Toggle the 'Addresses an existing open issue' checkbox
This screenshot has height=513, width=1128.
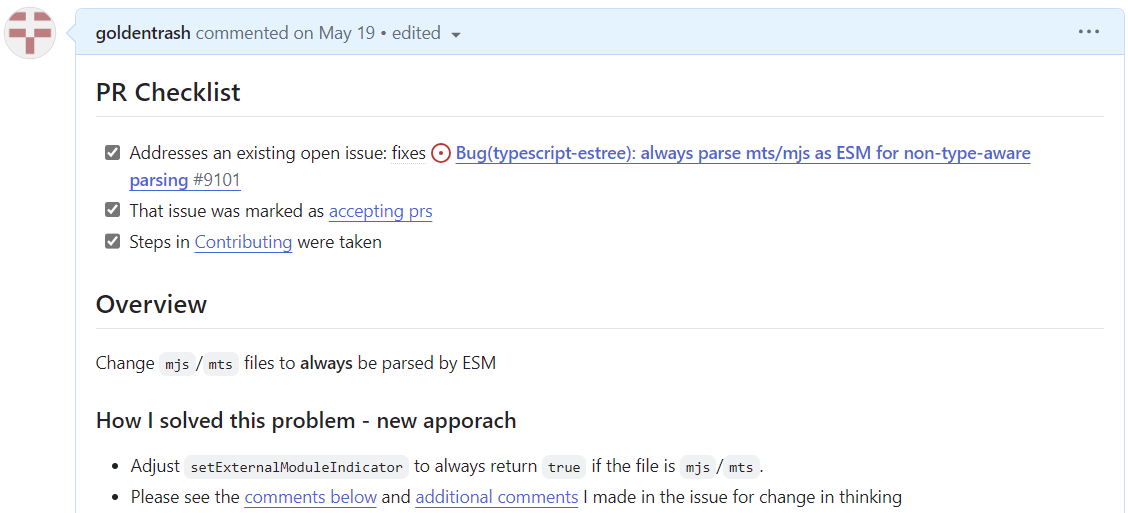112,153
